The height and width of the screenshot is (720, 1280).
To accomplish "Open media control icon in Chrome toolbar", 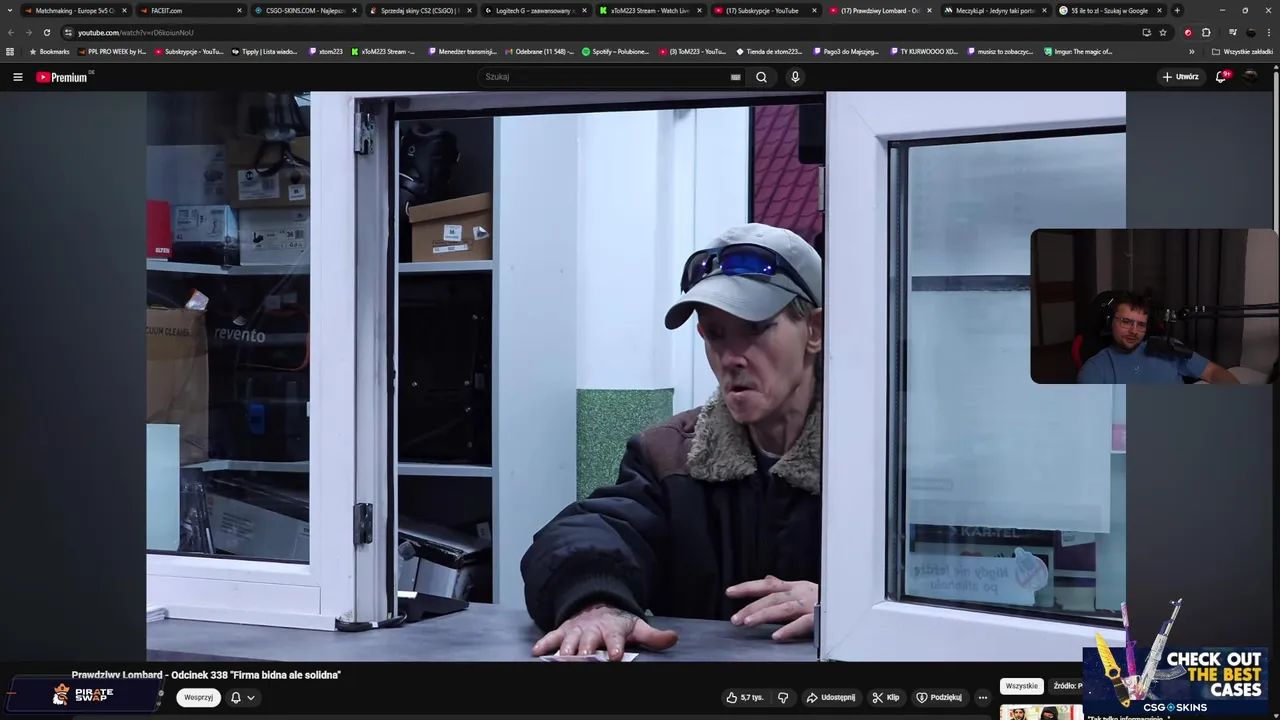I will pyautogui.click(x=1231, y=32).
